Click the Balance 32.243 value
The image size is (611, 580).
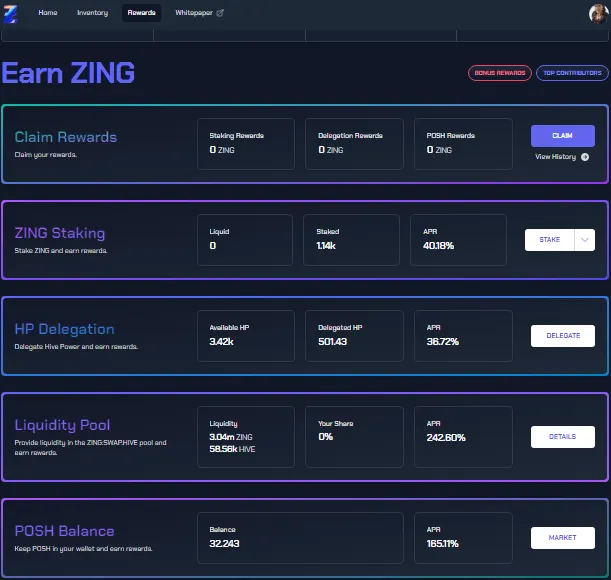coord(224,544)
